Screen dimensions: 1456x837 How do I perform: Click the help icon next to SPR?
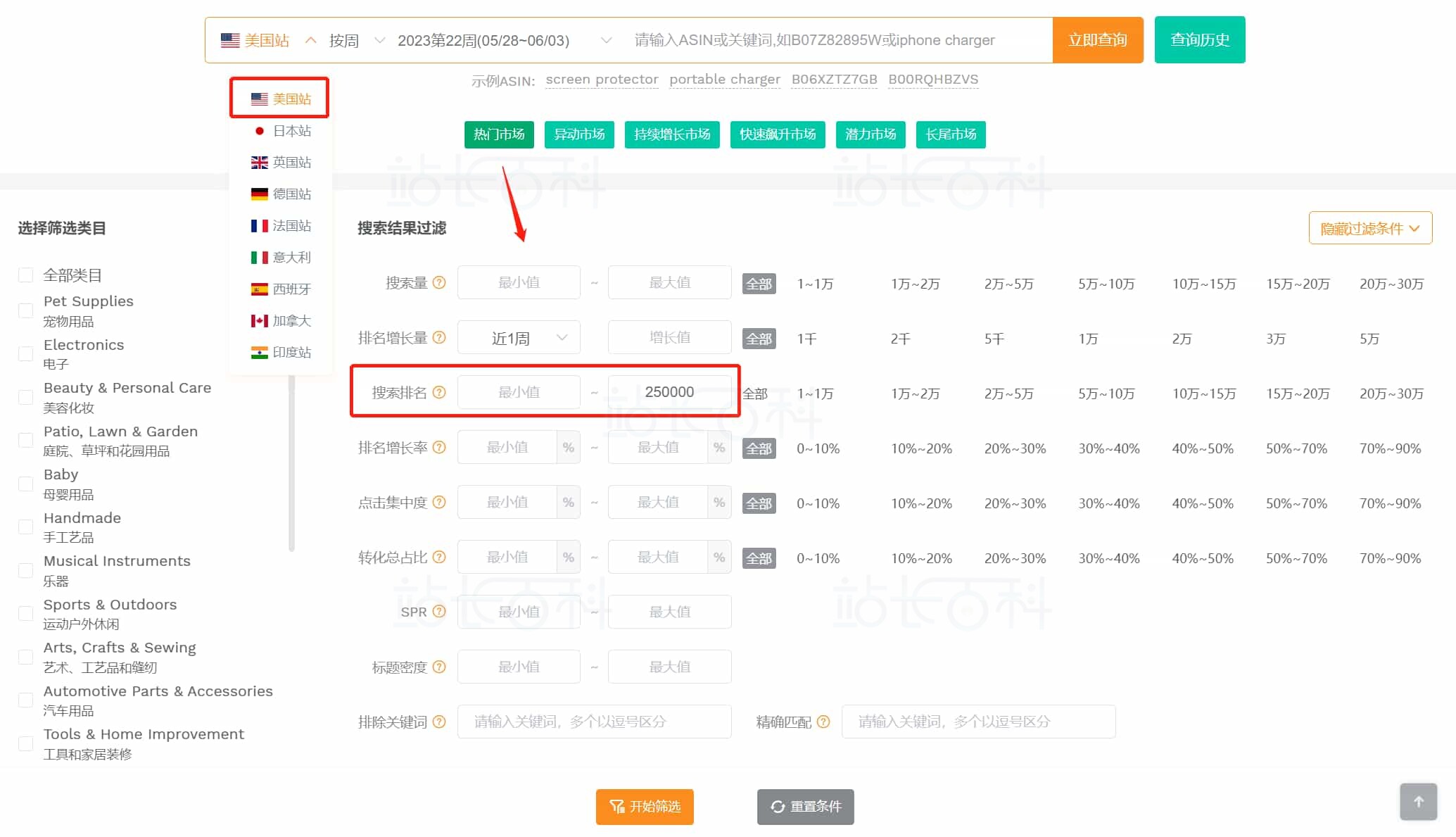coord(439,611)
